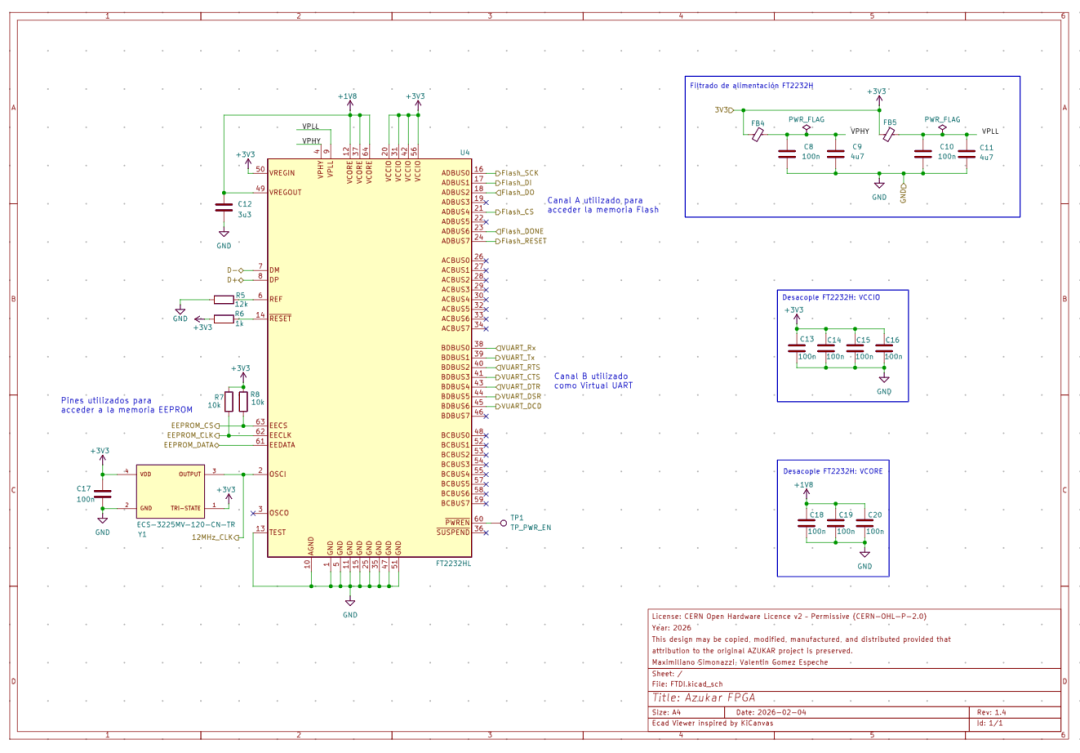Click the 12MHz_CLK label
1080x753 pixels.
[x=215, y=537]
